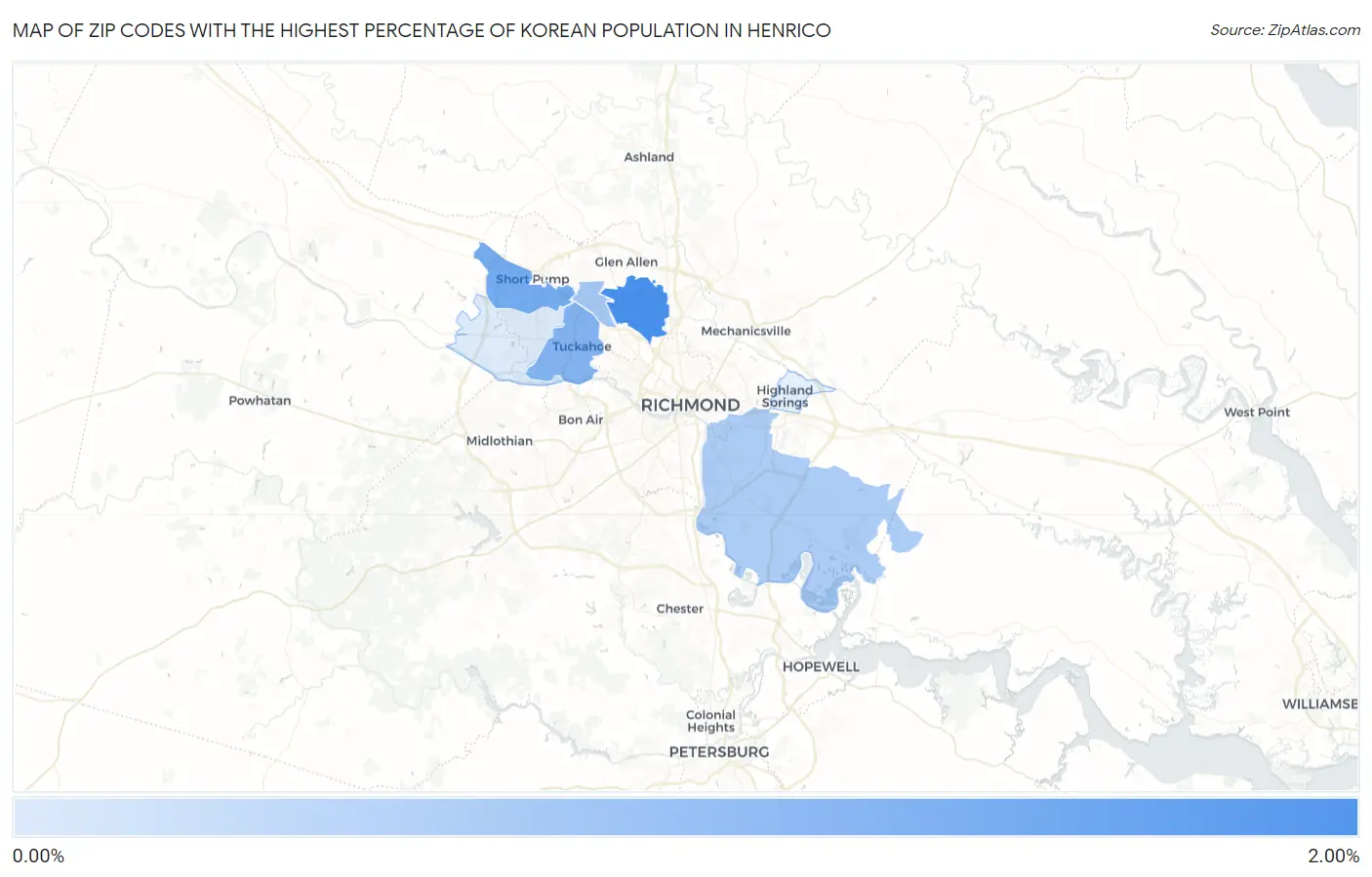The height and width of the screenshot is (877, 1372).
Task: Click the small light-blue region between Short Pump and Glen Allen
Action: point(594,300)
